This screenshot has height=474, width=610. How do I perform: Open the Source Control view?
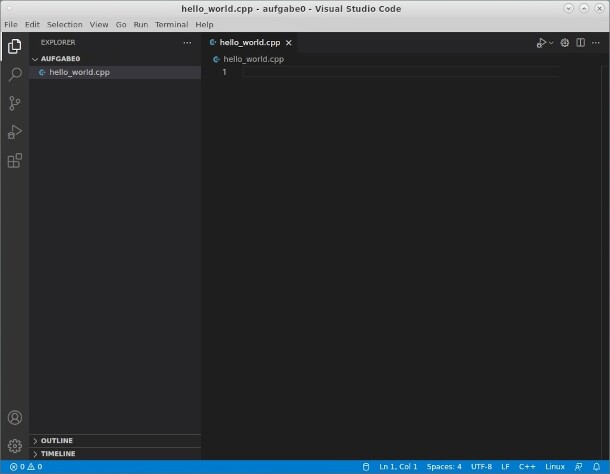coord(14,104)
